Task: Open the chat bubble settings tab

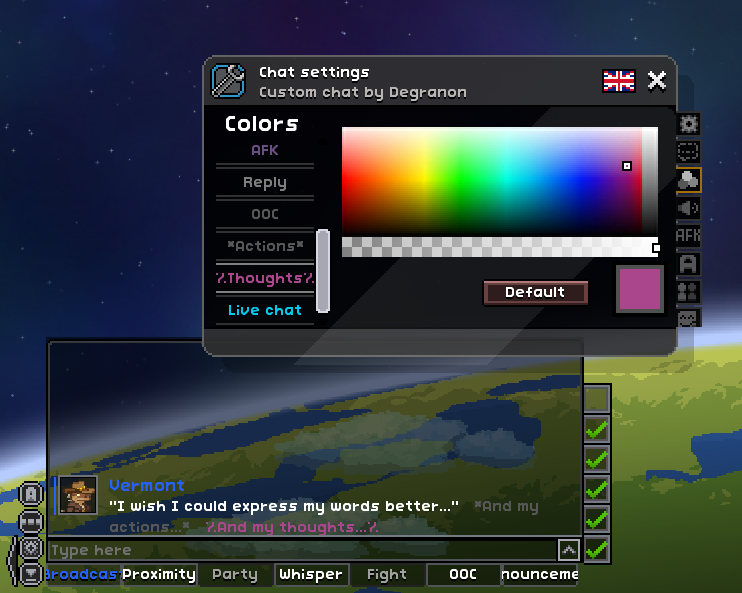Action: coord(688,152)
